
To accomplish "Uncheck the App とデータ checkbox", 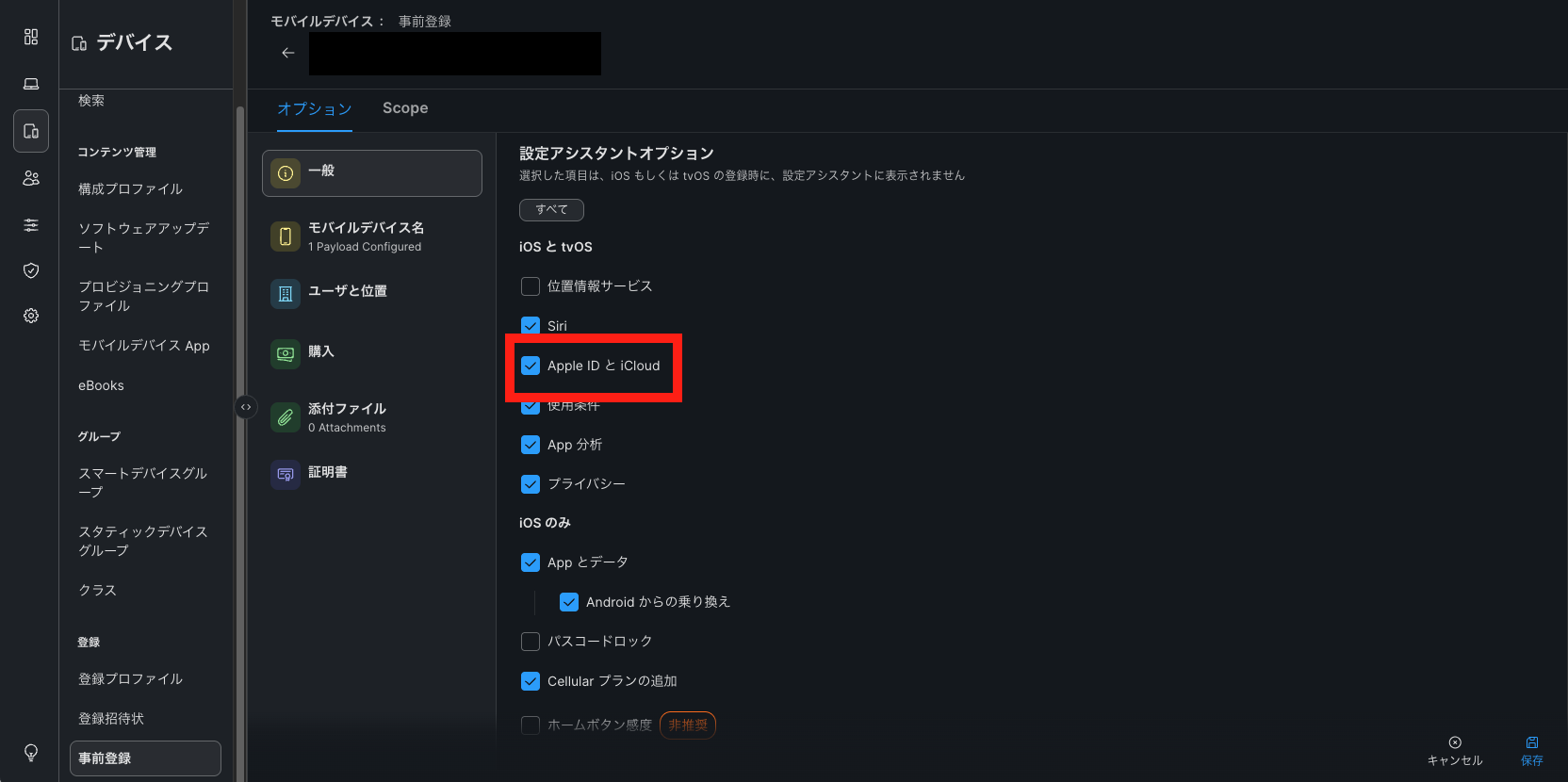I will click(531, 562).
